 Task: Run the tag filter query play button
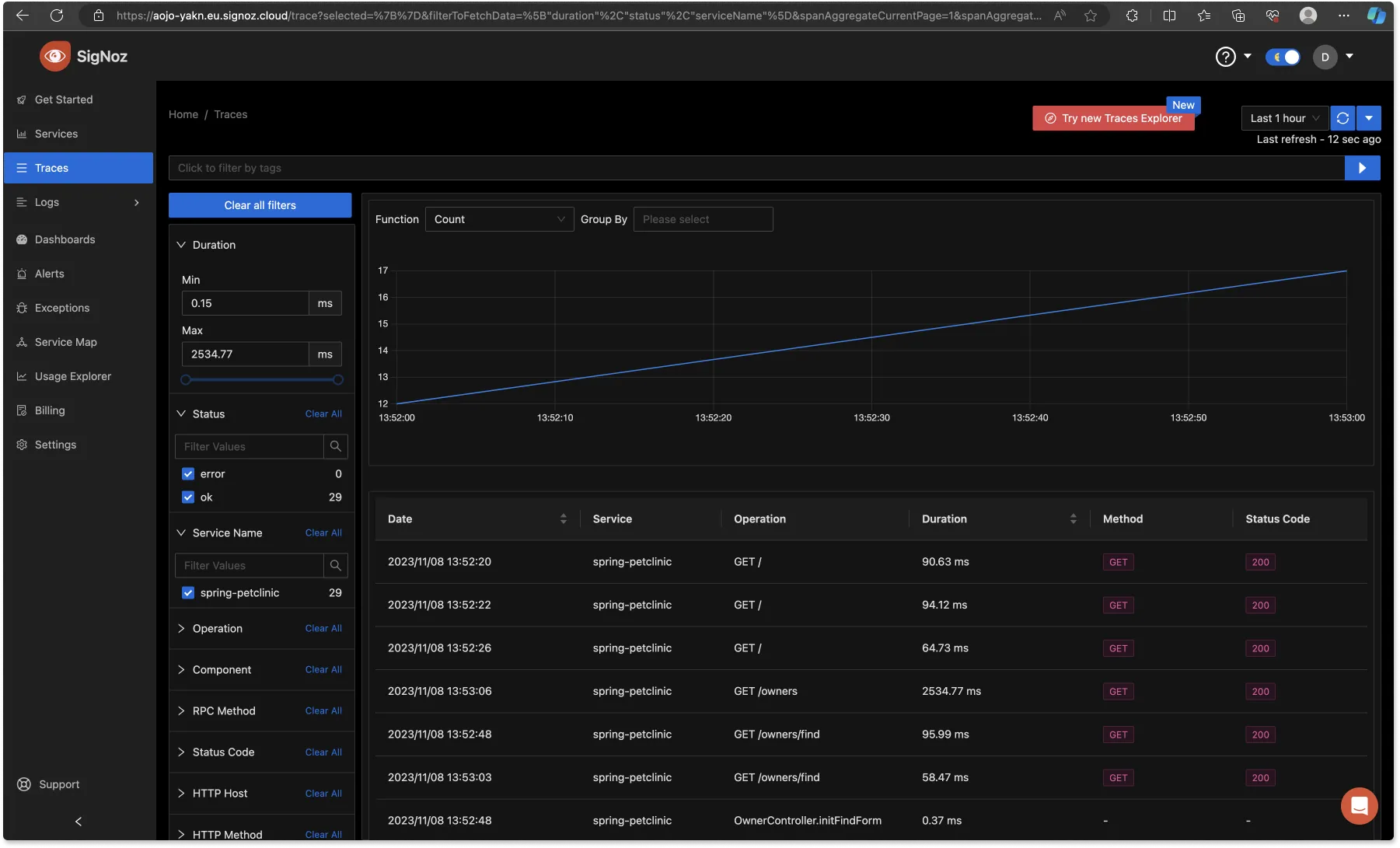point(1362,168)
